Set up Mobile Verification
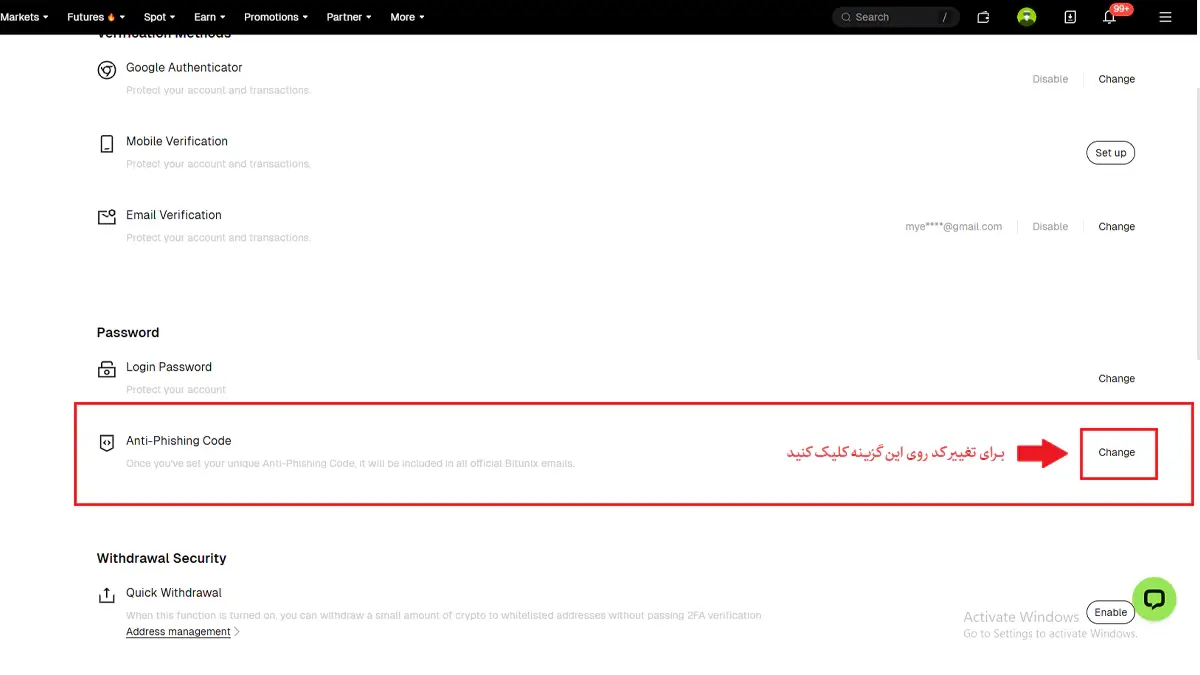1200x675 pixels. pyautogui.click(x=1110, y=153)
